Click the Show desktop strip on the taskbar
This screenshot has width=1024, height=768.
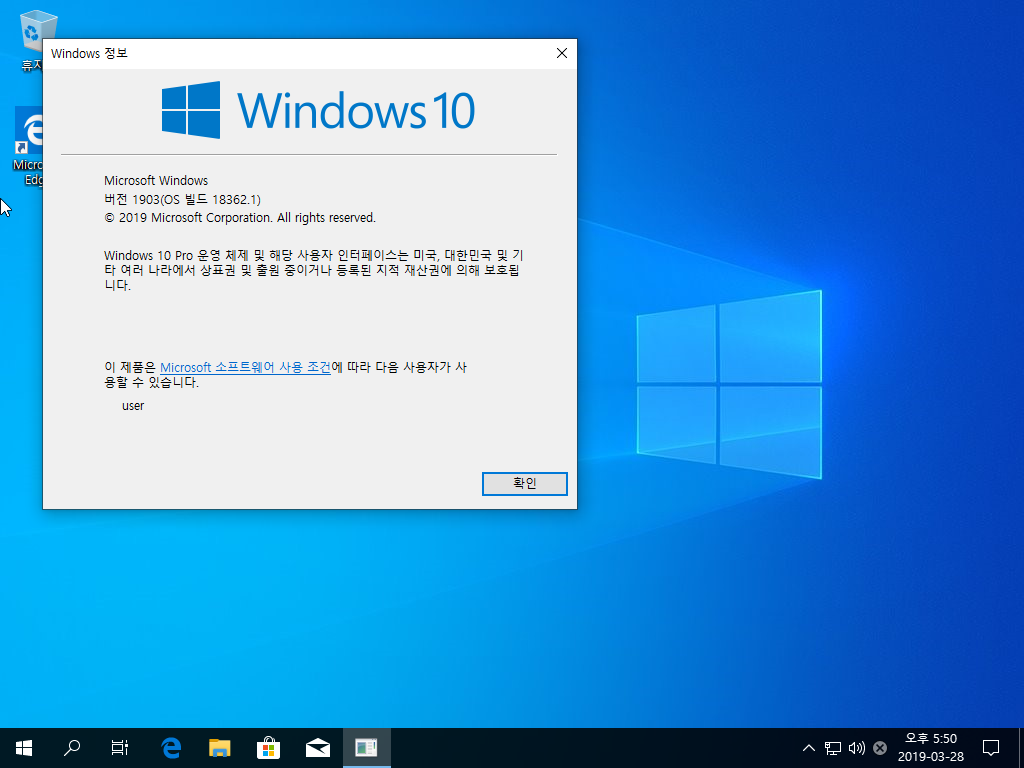pos(1021,748)
